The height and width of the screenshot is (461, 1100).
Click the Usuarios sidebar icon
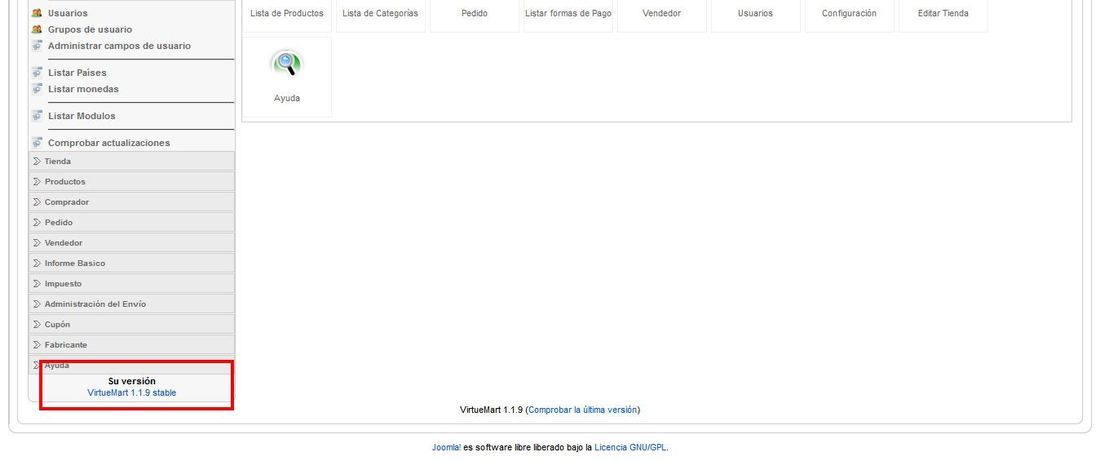point(37,13)
